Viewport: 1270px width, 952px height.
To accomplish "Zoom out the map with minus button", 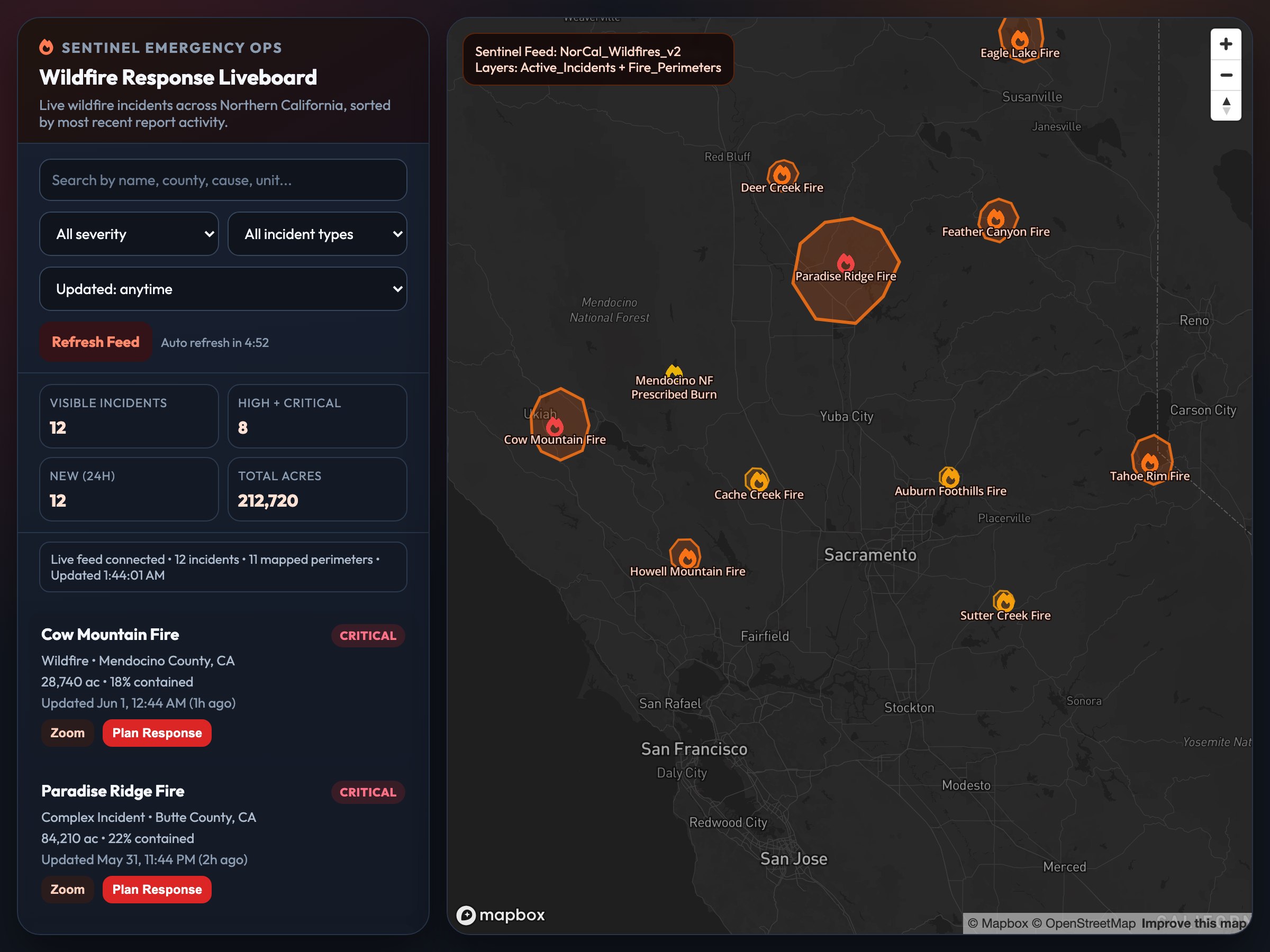I will (x=1226, y=75).
